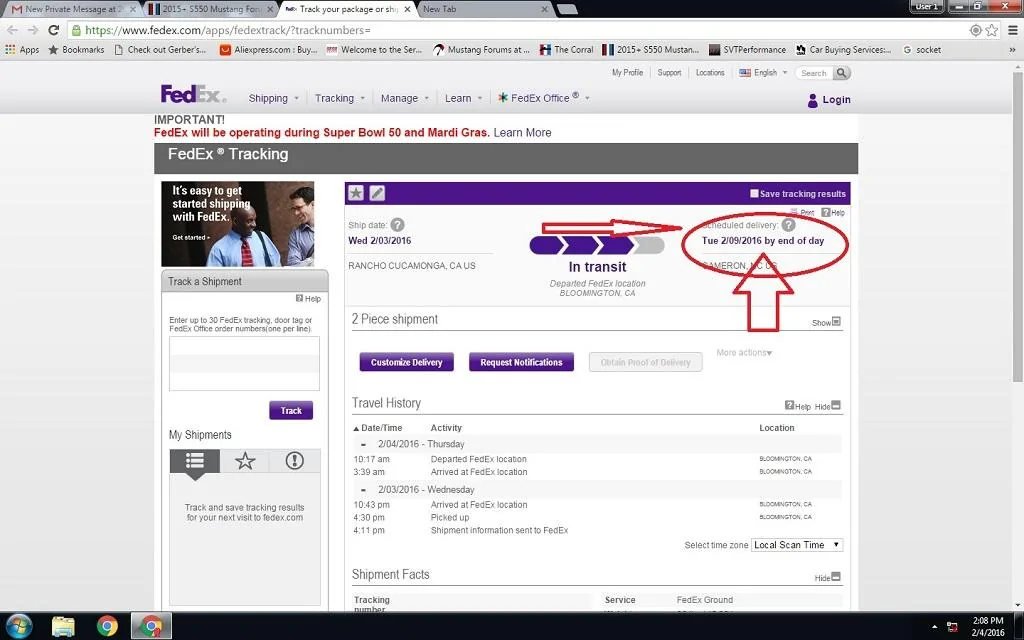Click the Login link
This screenshot has width=1024, height=640.
click(836, 100)
